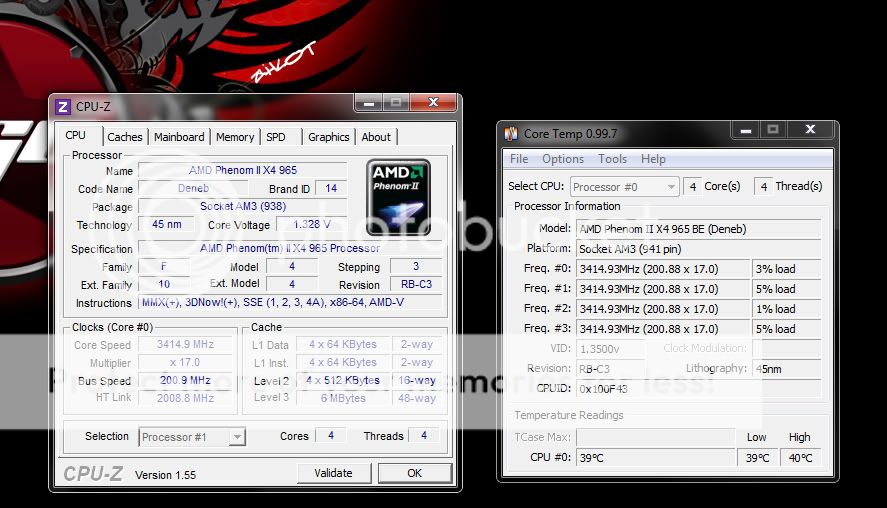Image resolution: width=887 pixels, height=508 pixels.
Task: Click the CPU-Z Revision value RB-C3
Action: tap(416, 285)
